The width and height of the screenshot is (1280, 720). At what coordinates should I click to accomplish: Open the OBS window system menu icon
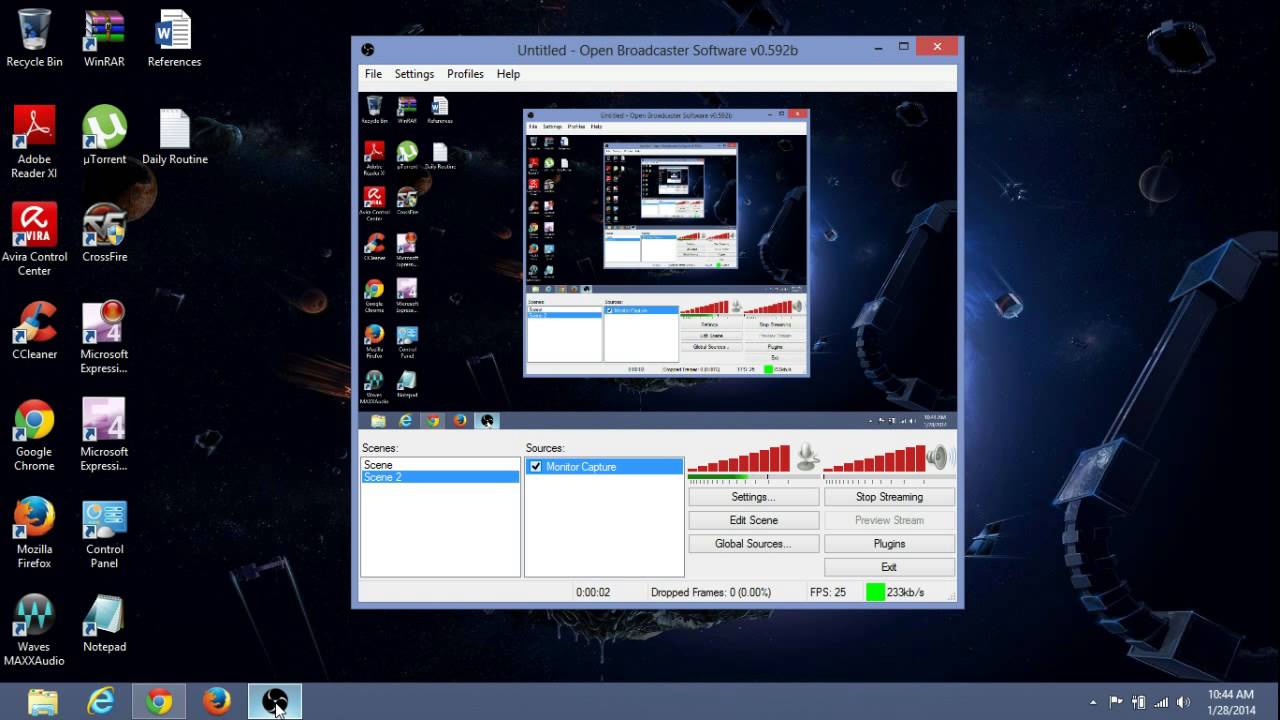[x=367, y=50]
